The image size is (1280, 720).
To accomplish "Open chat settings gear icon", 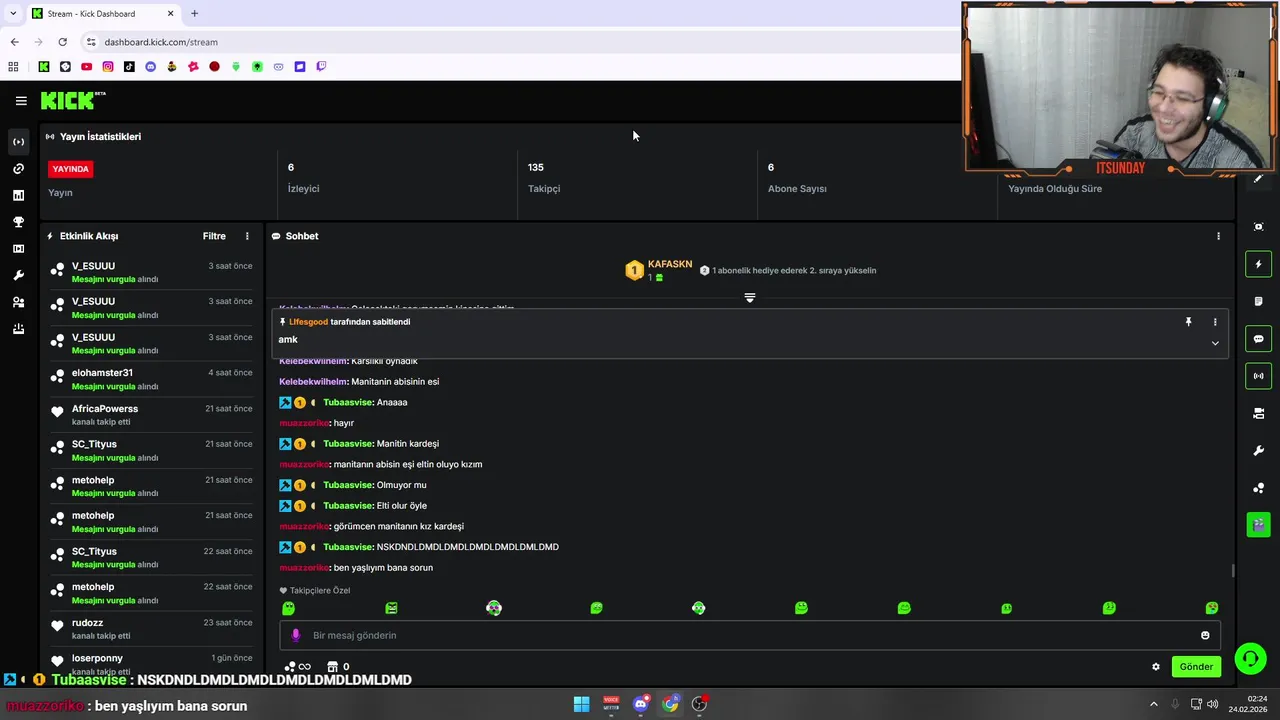I will pos(1156,667).
